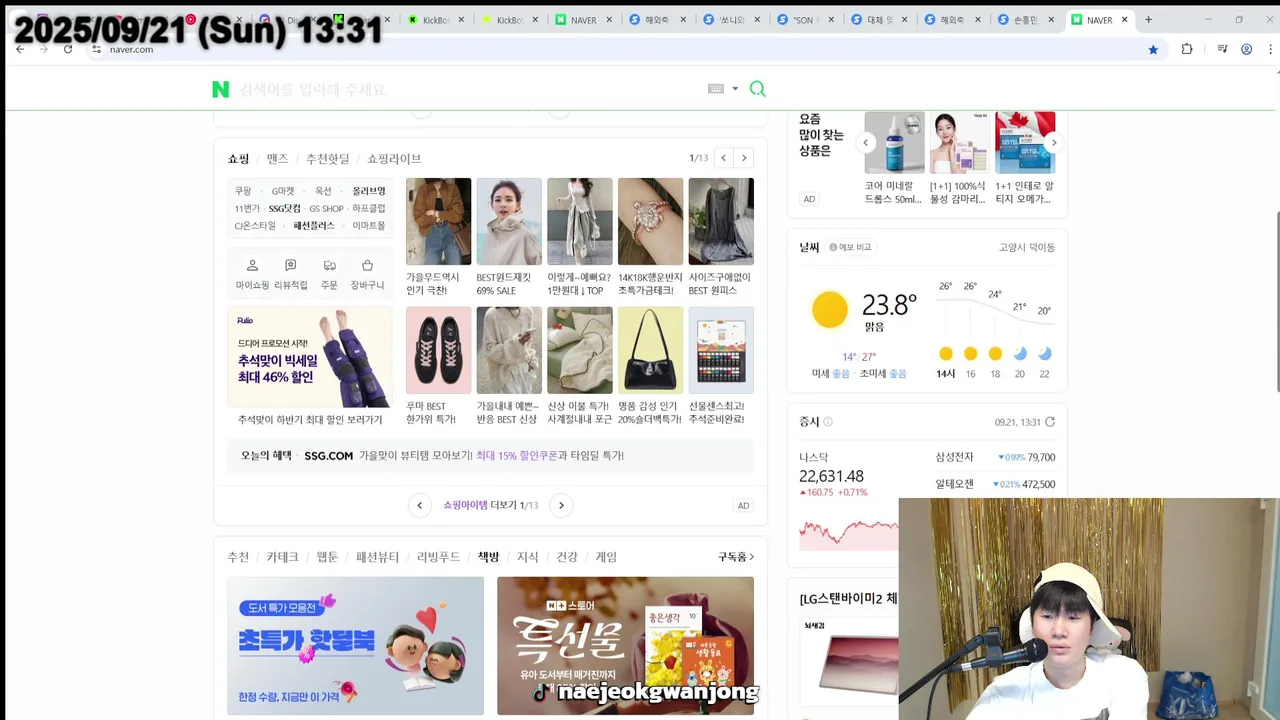Expand the dropdown arrow beside keyboard icon
The image size is (1280, 720).
[735, 89]
